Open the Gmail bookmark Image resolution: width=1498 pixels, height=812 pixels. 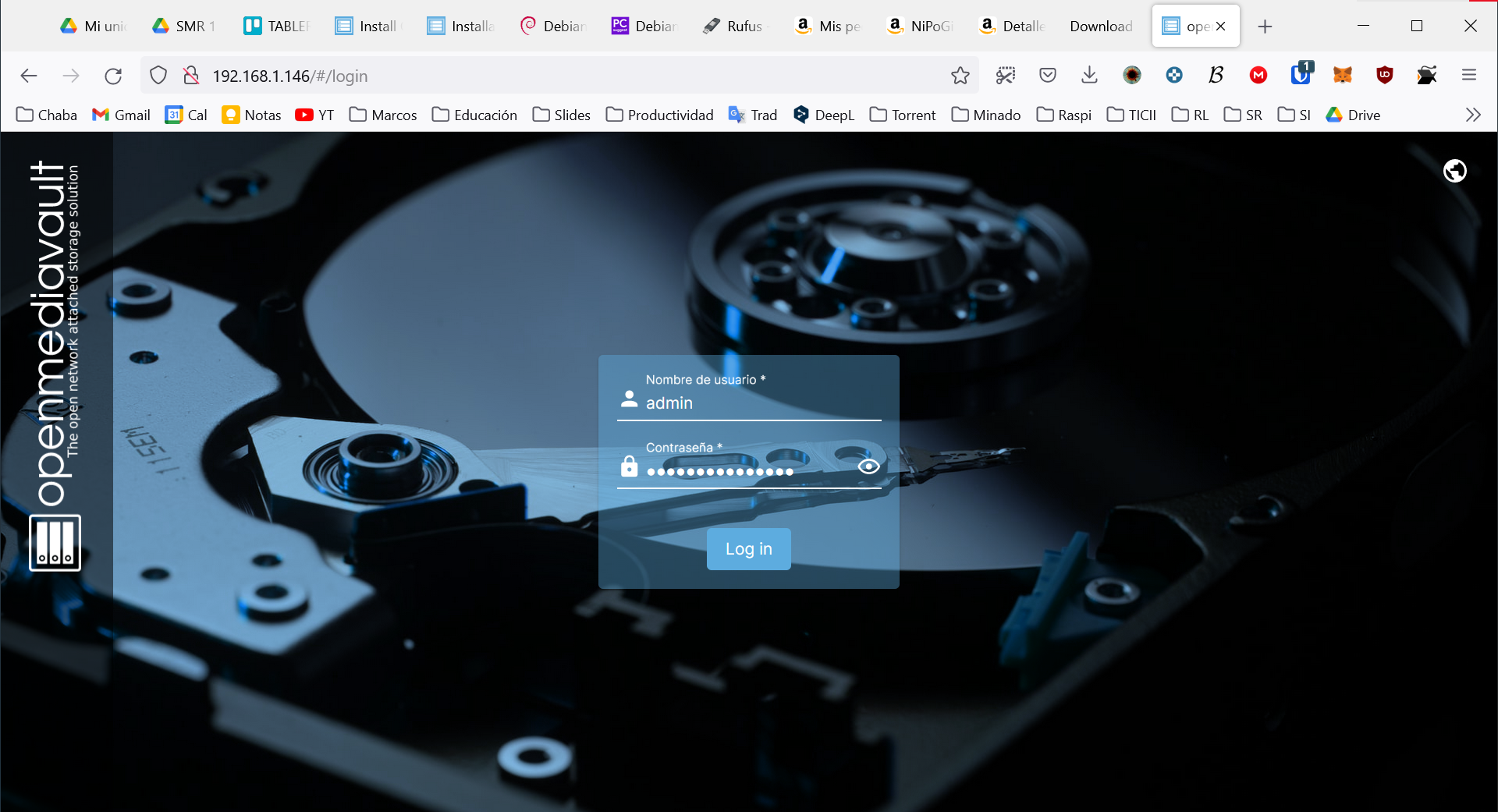tap(120, 115)
